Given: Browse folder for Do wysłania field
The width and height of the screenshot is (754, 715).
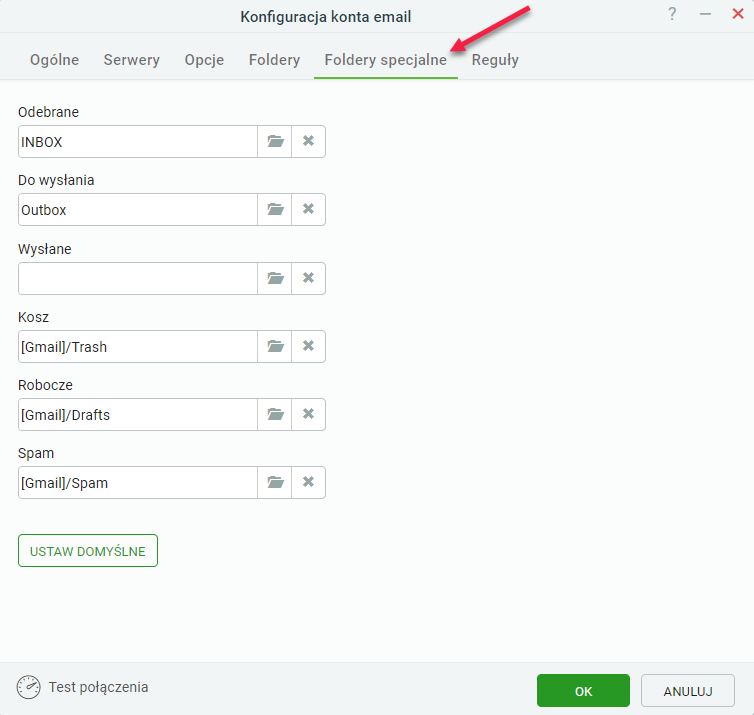Looking at the screenshot, I should point(275,209).
